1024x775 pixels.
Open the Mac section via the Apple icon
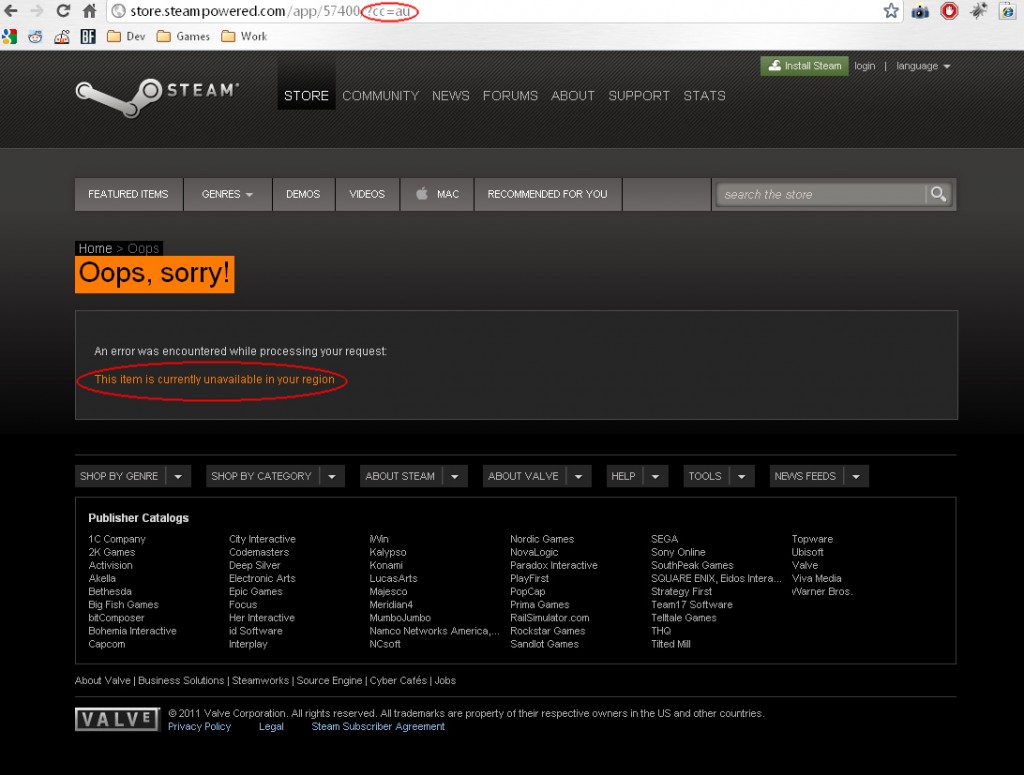422,194
